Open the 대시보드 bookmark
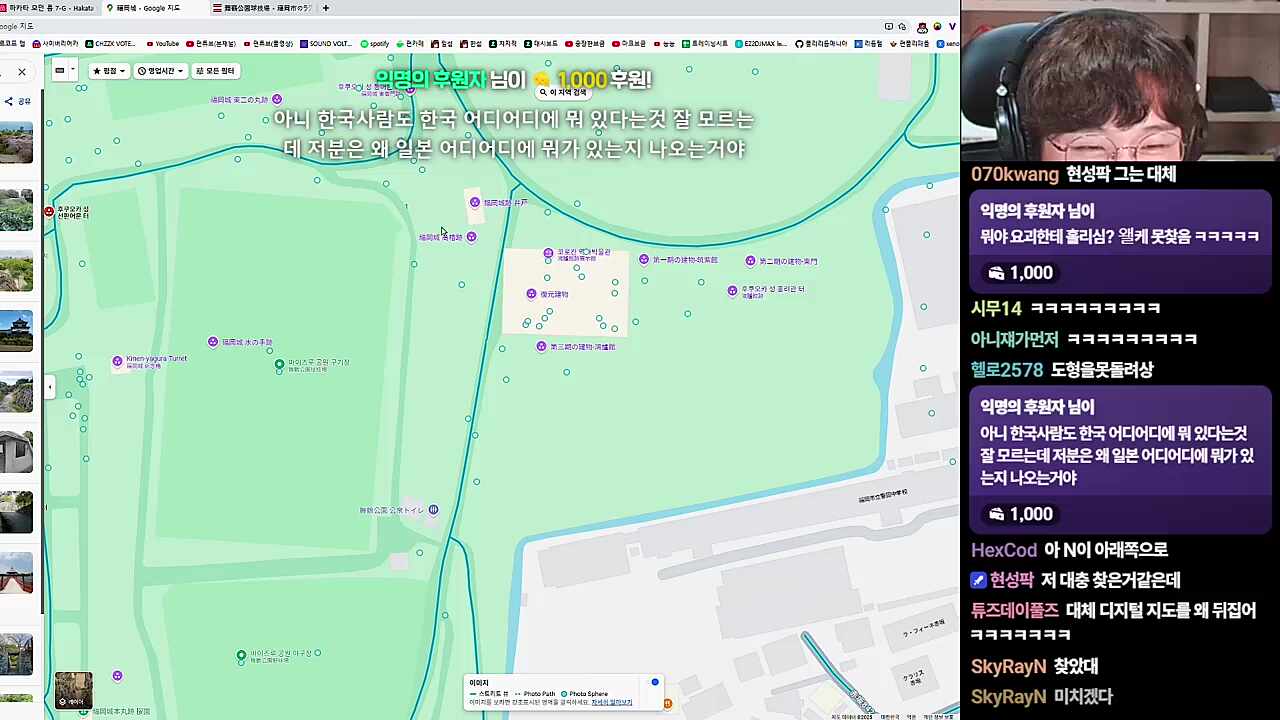The image size is (1280, 720). [541, 44]
